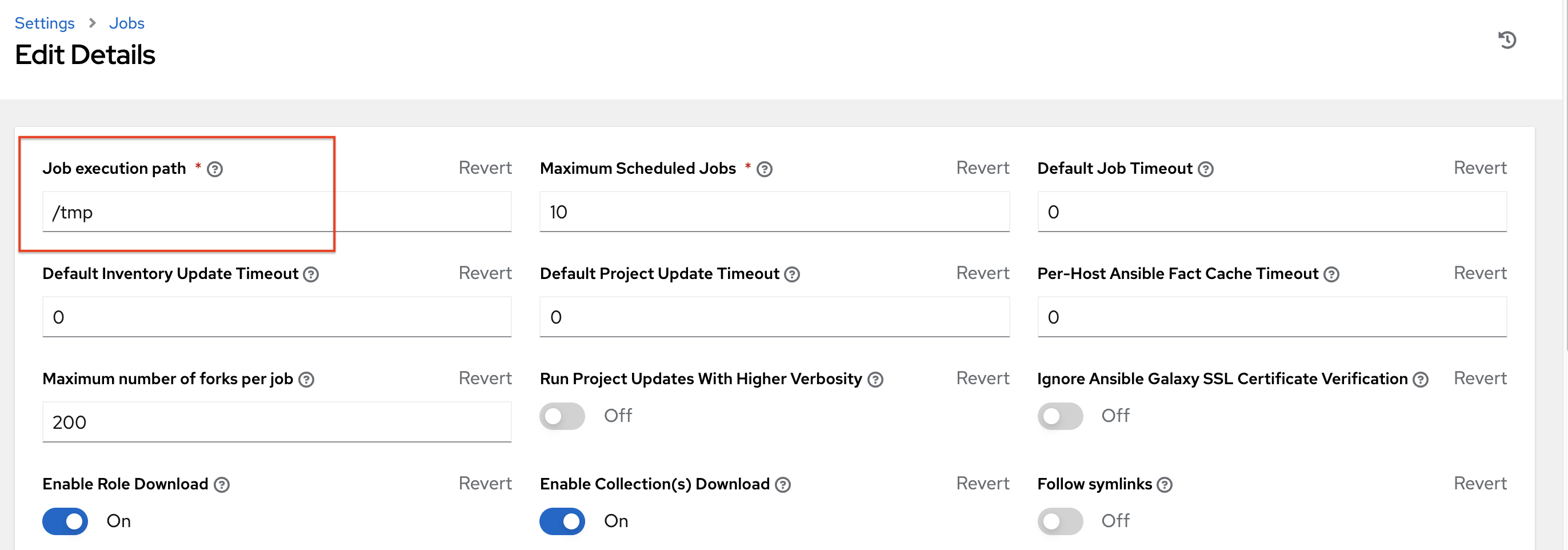Enable the Follow symlinks switch
The image size is (1568, 550).
(x=1060, y=521)
